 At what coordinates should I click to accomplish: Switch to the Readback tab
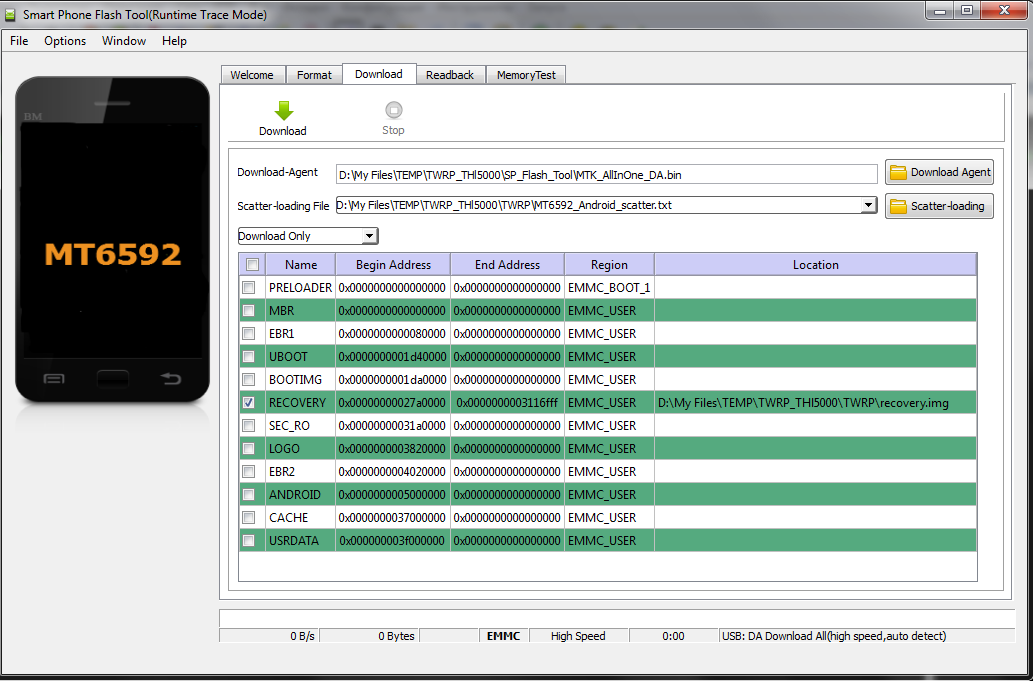pyautogui.click(x=450, y=75)
